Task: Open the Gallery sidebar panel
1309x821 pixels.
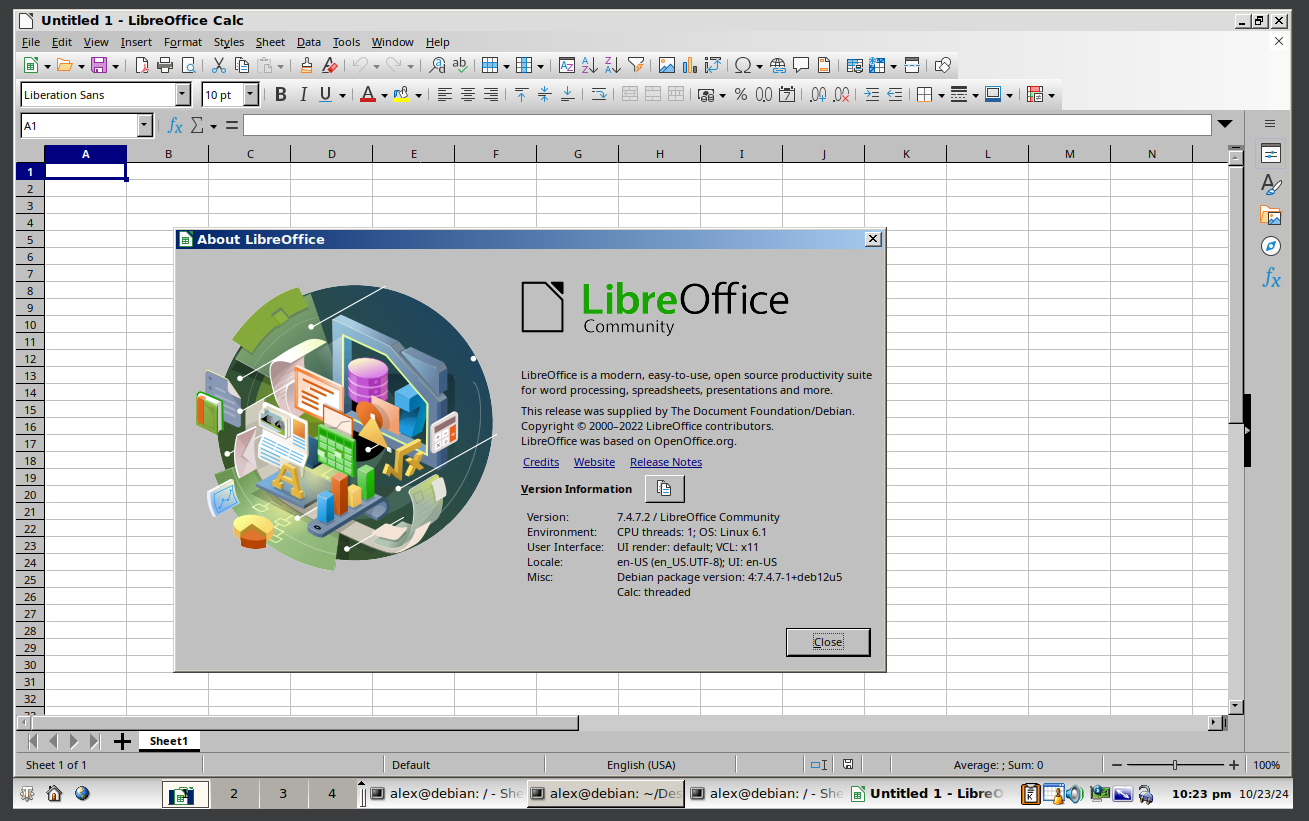Action: tap(1270, 215)
